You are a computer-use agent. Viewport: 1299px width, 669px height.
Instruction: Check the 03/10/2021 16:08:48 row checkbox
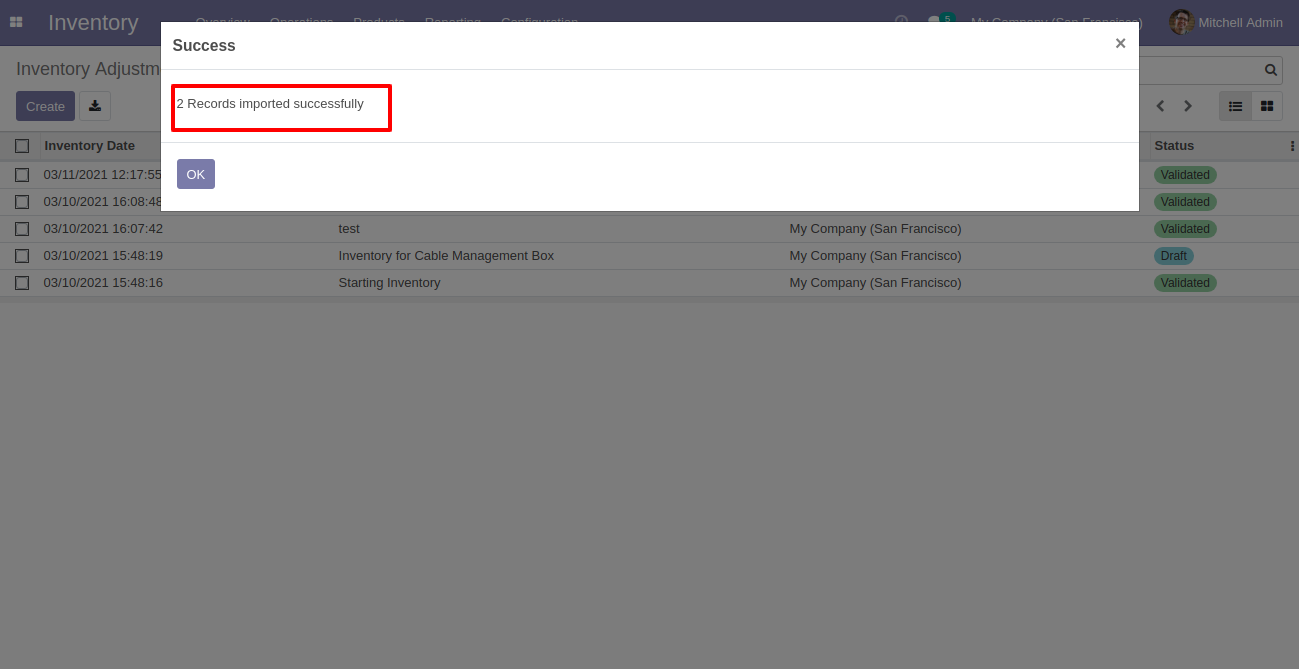point(22,202)
